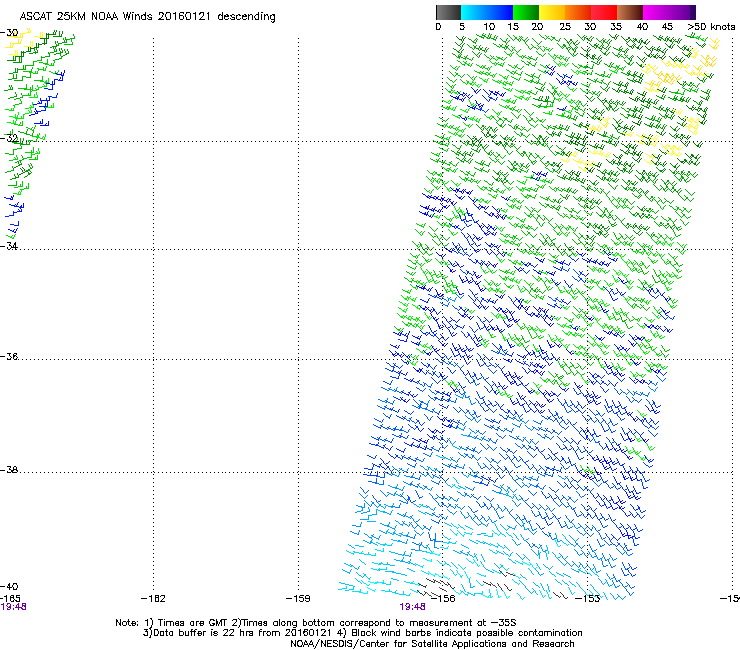
Task: Click the cyan 5–10 knots legend segment
Action: (474, 12)
